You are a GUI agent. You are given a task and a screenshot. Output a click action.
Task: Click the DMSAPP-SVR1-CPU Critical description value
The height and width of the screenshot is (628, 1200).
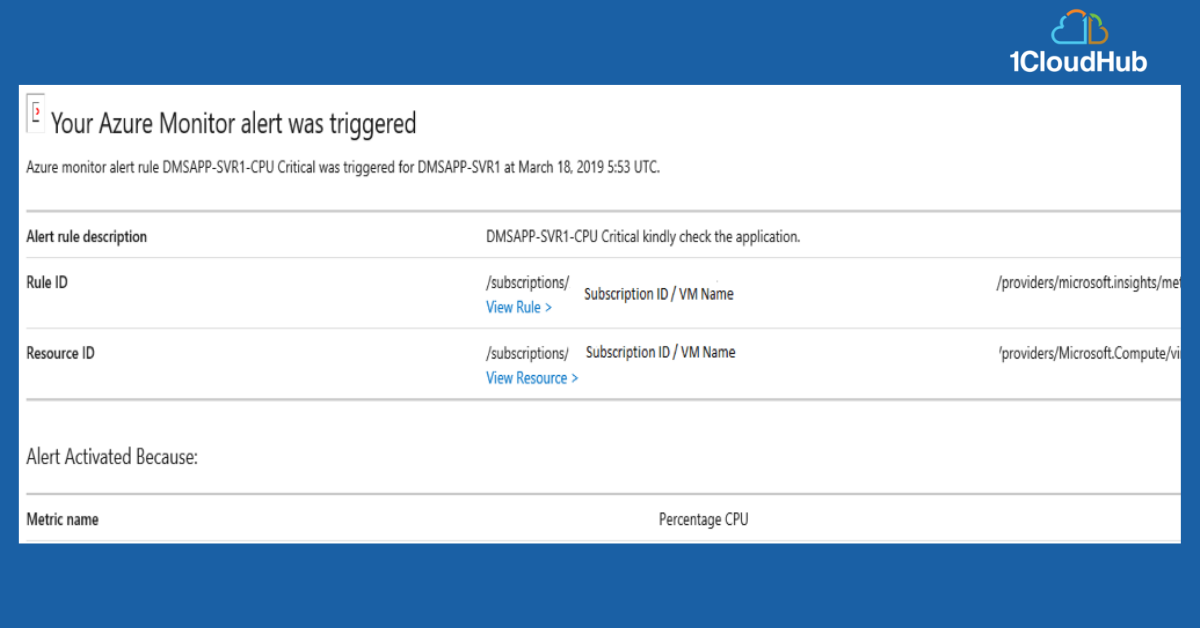[x=643, y=237]
